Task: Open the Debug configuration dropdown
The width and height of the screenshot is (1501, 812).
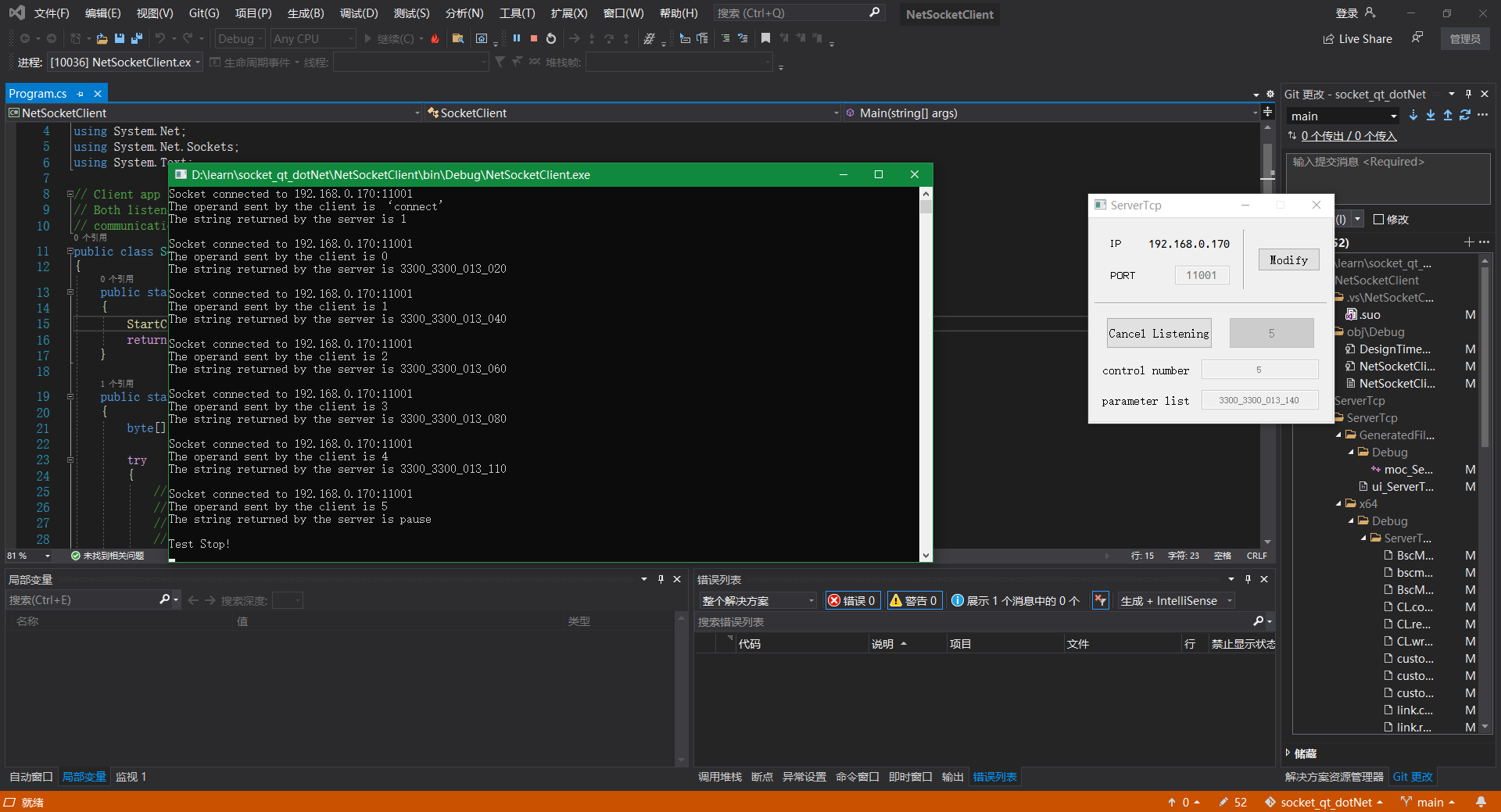Action: click(239, 38)
